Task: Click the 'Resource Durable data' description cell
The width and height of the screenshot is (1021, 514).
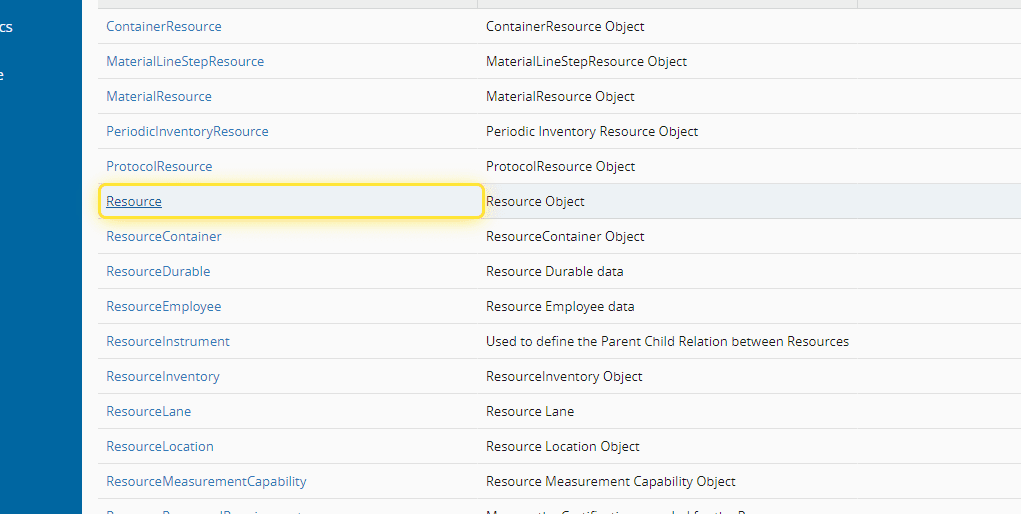Action: (x=554, y=271)
